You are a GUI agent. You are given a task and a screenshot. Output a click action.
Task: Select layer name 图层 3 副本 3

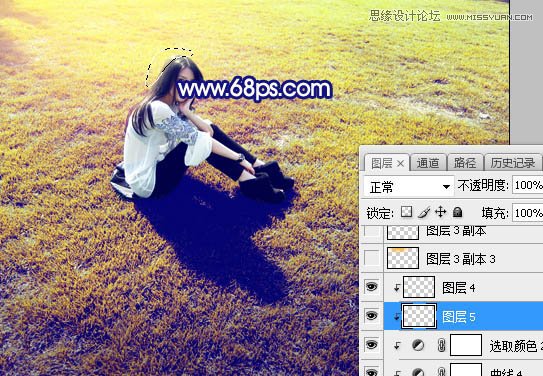click(461, 259)
